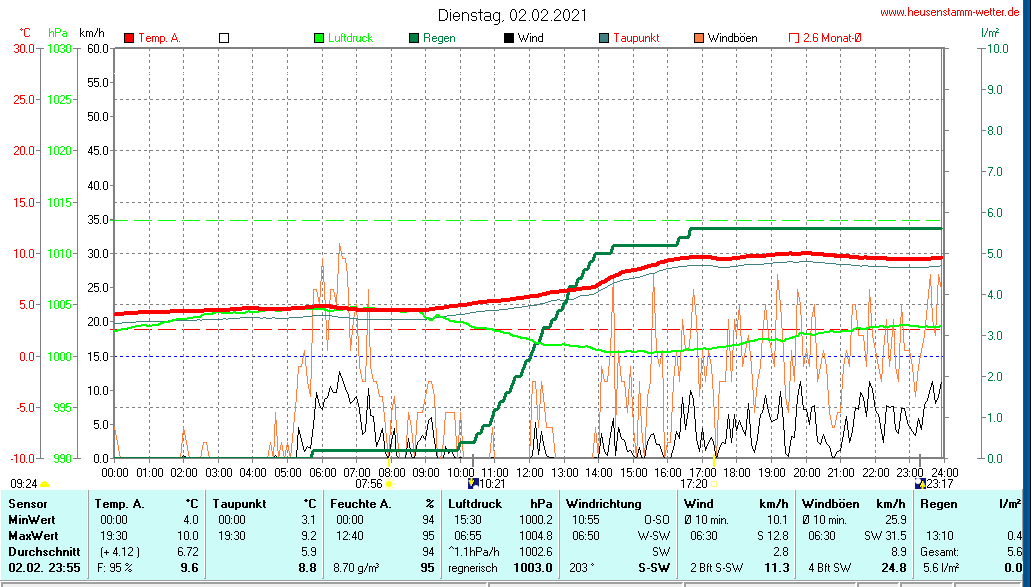Click the sunrise icon next to 07:56
The height and width of the screenshot is (587, 1034).
click(390, 484)
